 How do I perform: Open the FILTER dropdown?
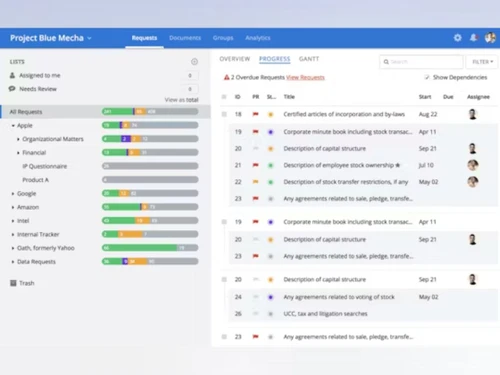[x=482, y=62]
